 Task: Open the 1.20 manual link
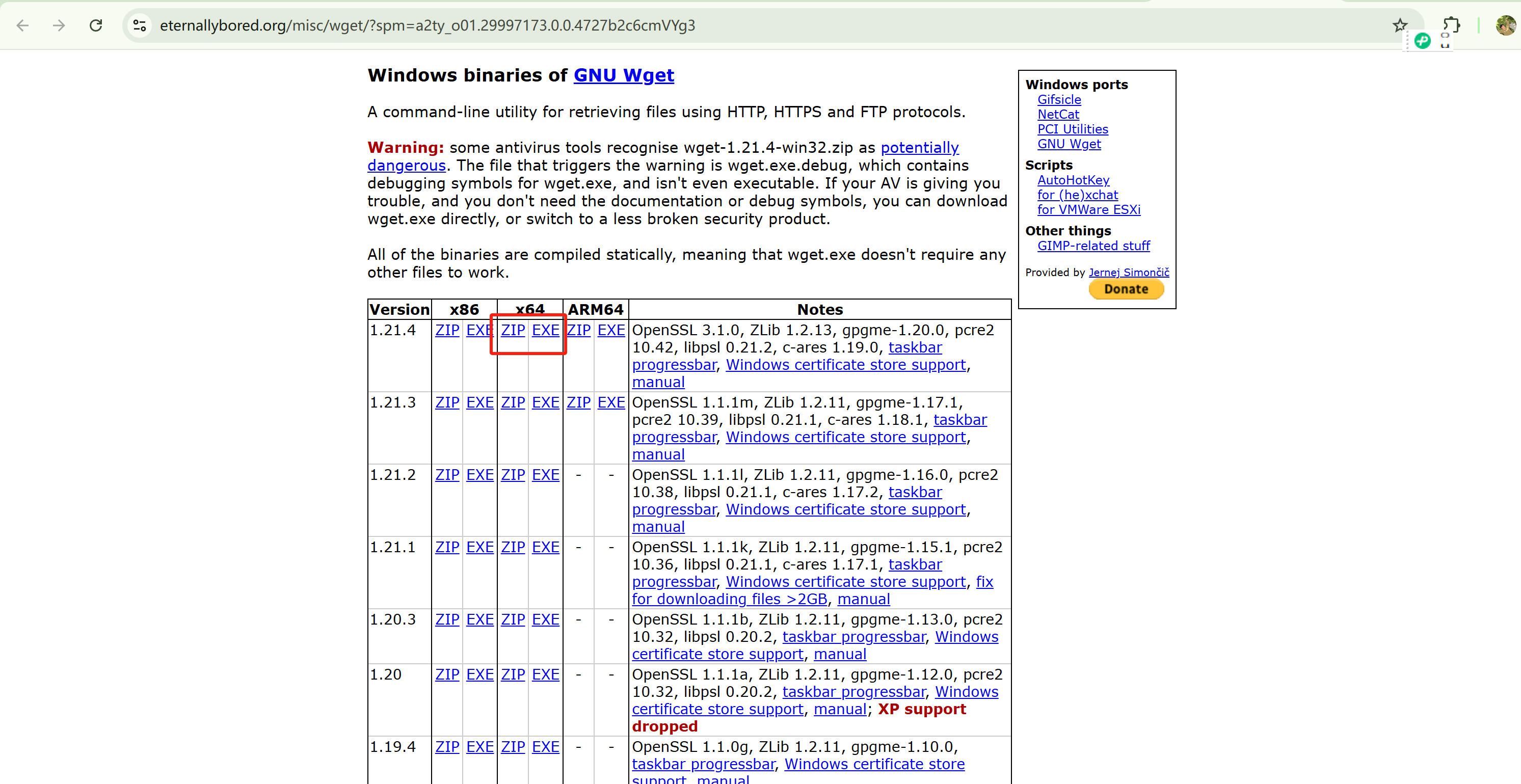pos(840,709)
